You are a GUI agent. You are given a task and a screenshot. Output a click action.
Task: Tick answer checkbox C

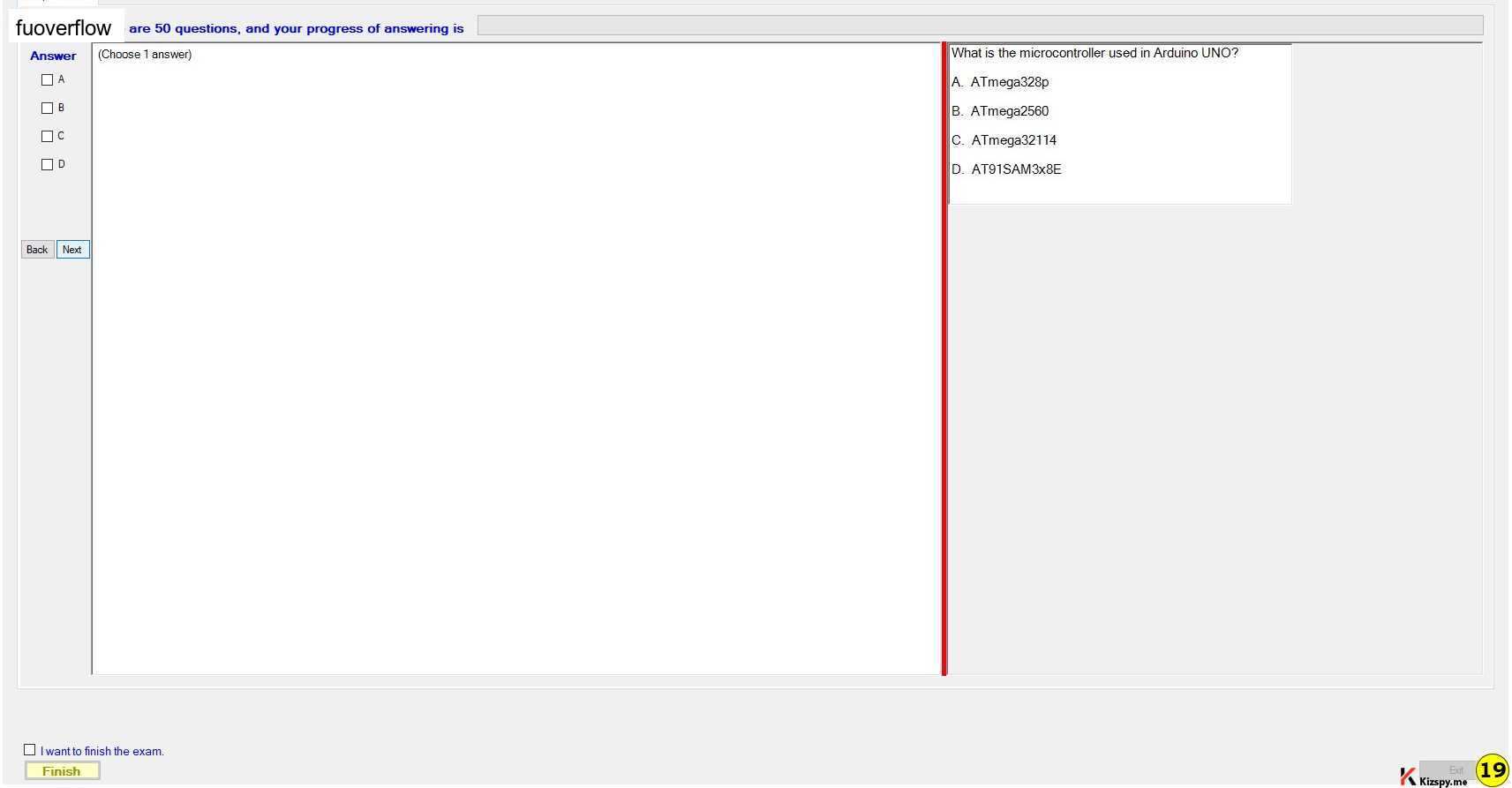(x=47, y=136)
